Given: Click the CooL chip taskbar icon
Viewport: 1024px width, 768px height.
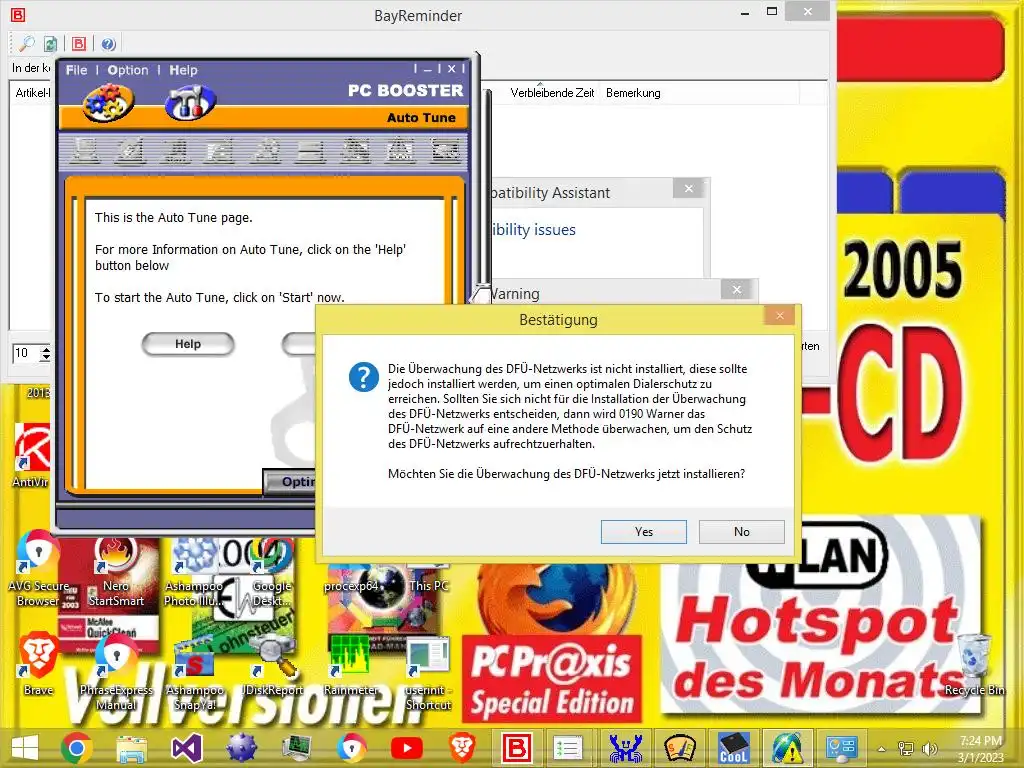Looking at the screenshot, I should pyautogui.click(x=734, y=748).
